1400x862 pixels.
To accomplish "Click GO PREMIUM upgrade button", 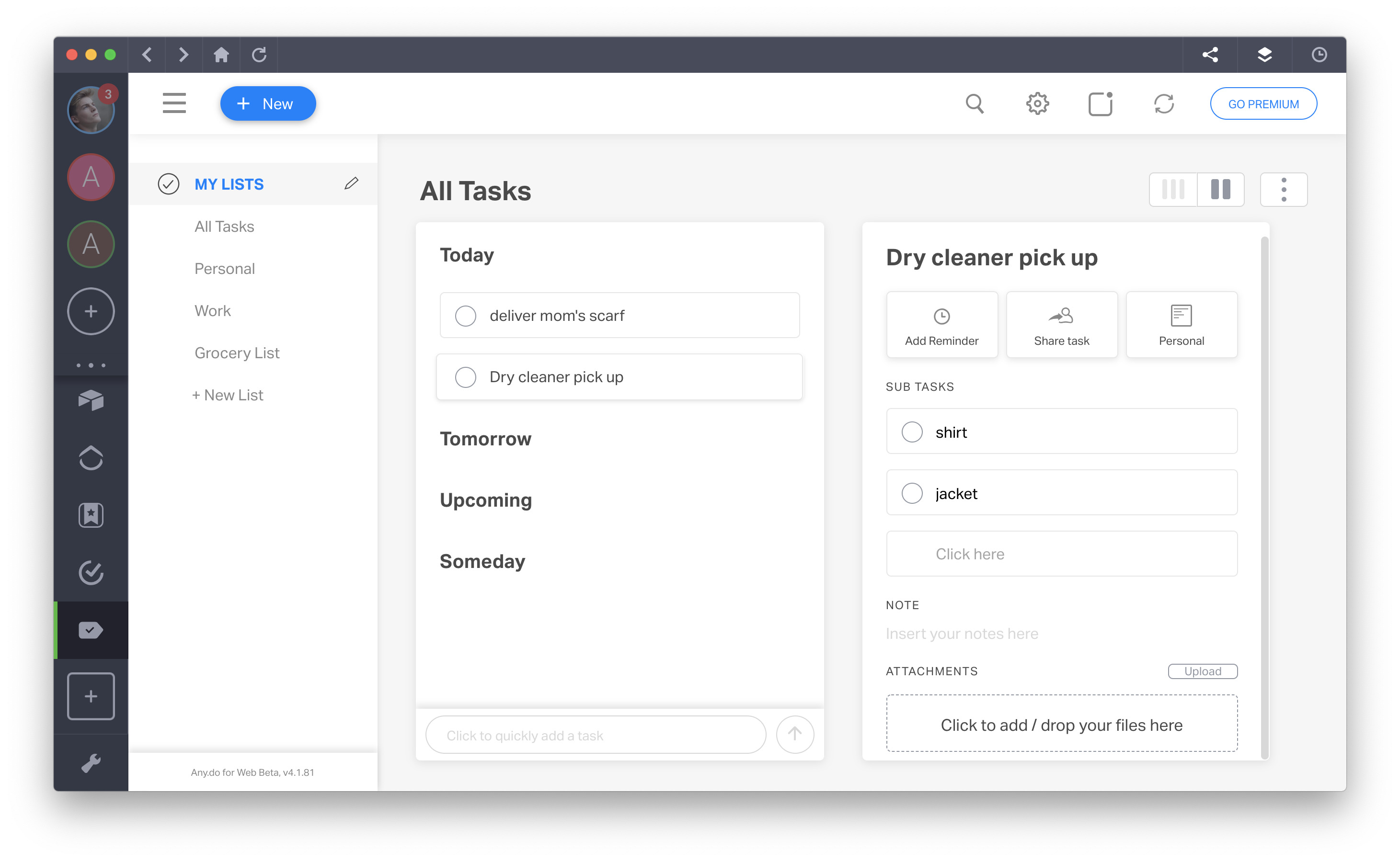I will (x=1263, y=104).
